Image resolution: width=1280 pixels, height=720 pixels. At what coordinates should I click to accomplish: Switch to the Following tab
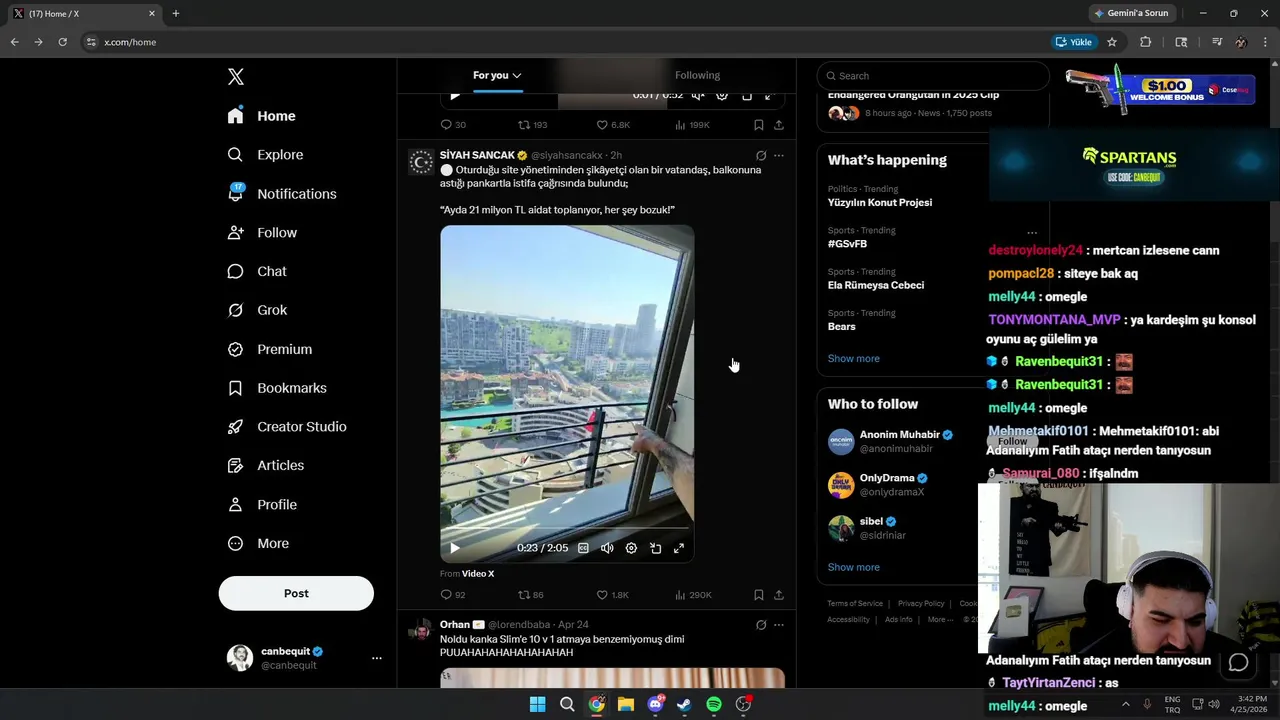coord(697,75)
